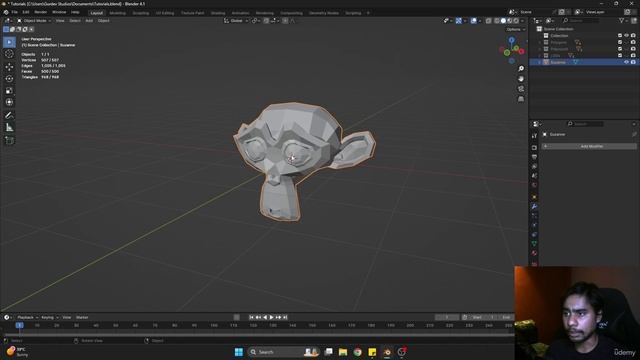This screenshot has width=640, height=360.
Task: Toggle X-ray mode in viewport header
Action: pos(488,21)
